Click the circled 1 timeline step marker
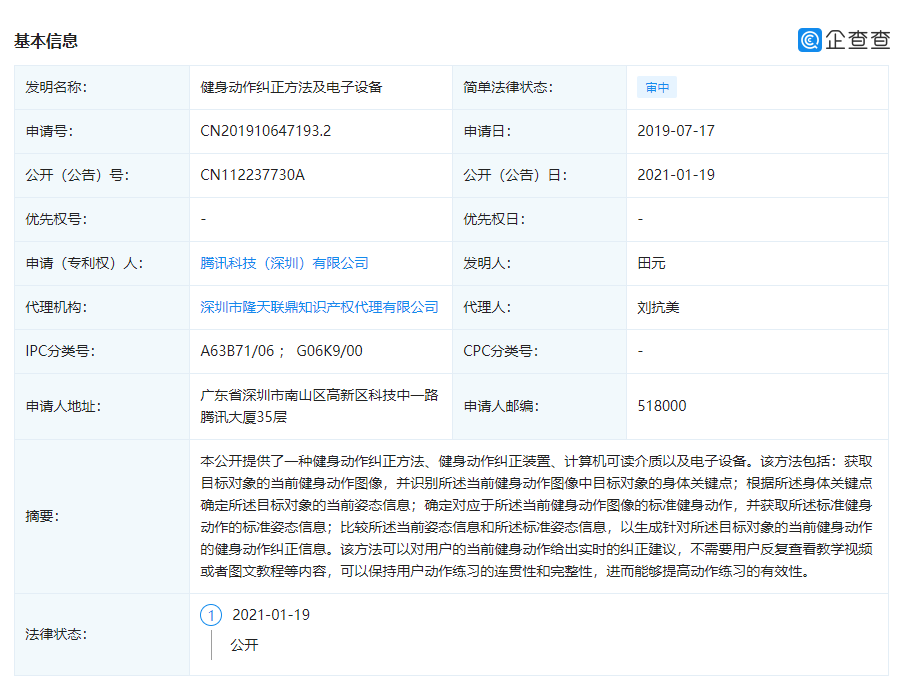This screenshot has height=679, width=898. [x=211, y=615]
